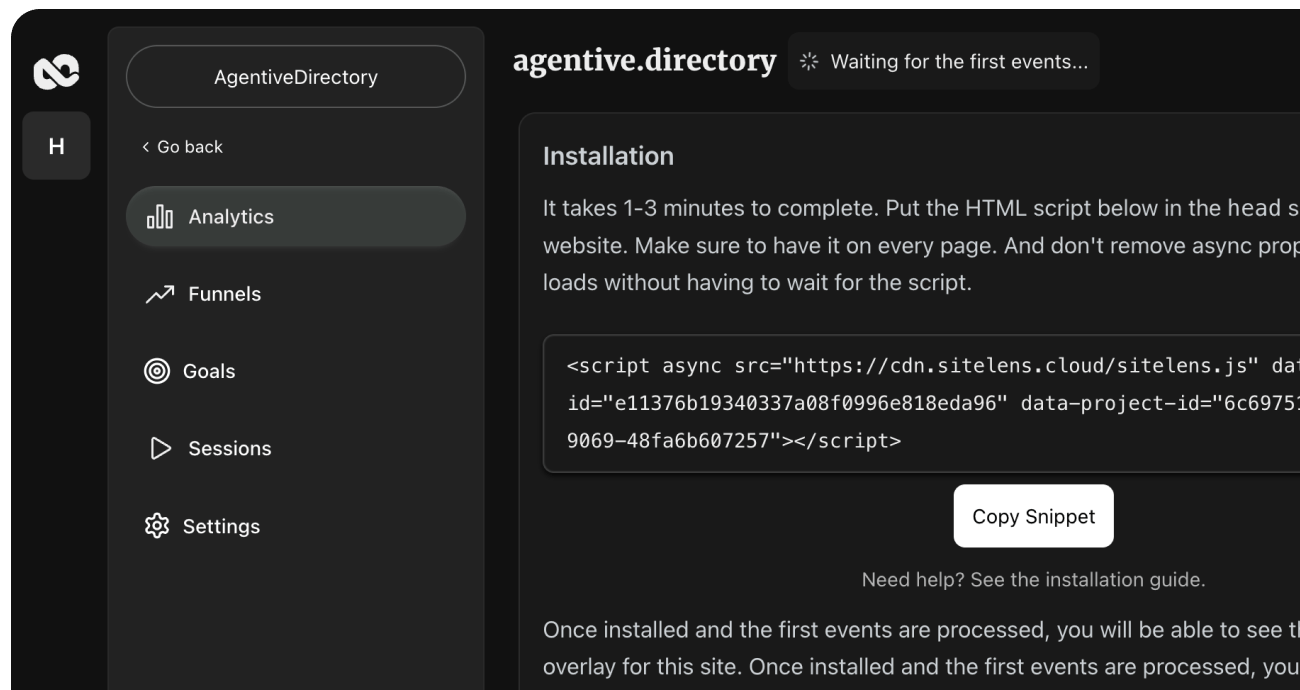Go to the Goals section label

pyautogui.click(x=209, y=371)
